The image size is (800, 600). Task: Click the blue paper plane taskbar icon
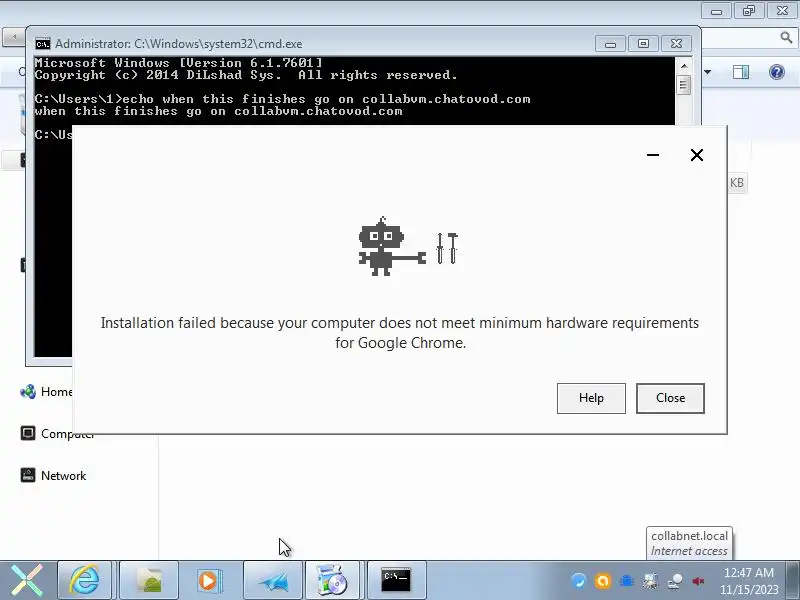click(x=273, y=580)
